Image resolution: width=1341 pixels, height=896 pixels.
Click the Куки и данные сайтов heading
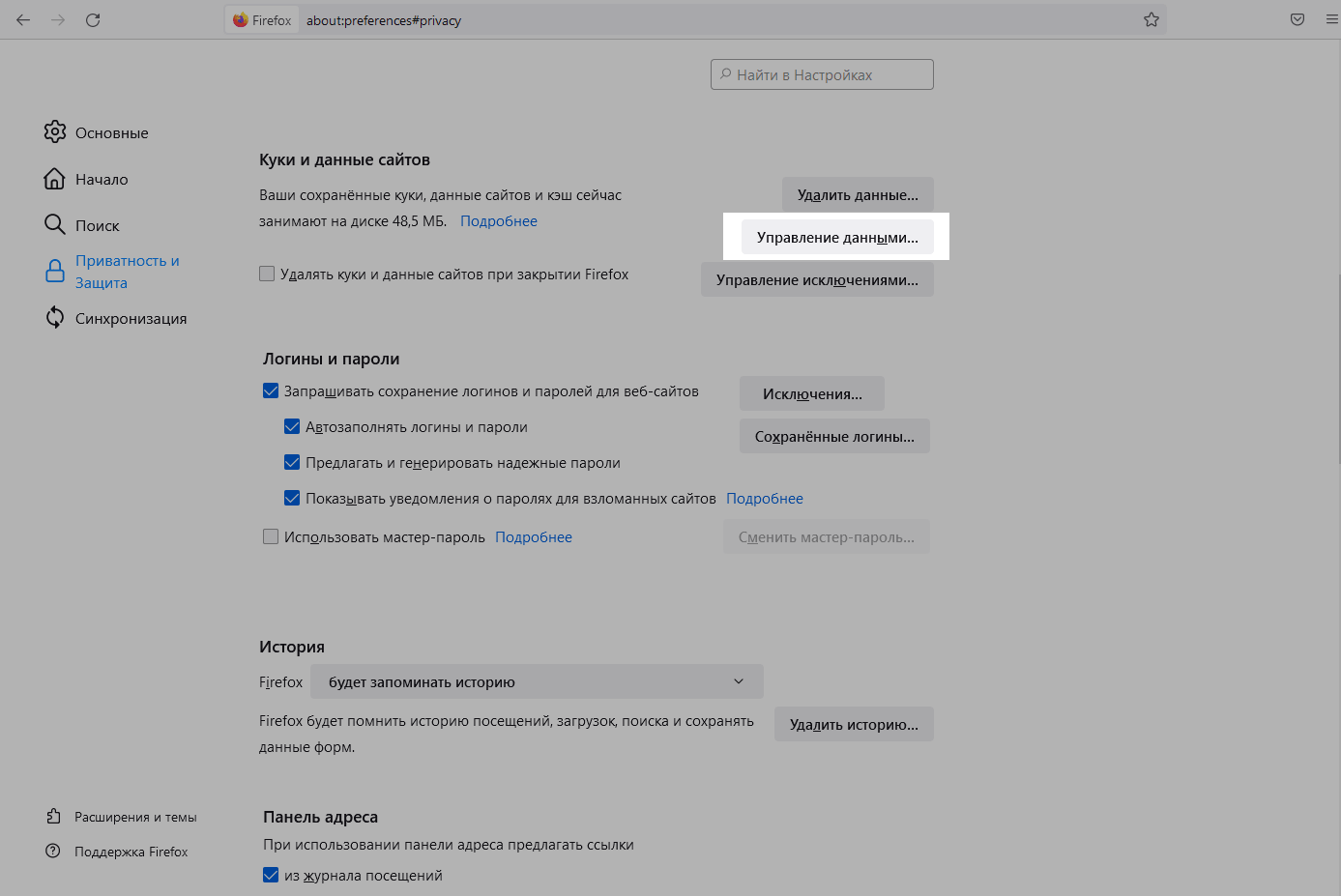click(x=344, y=159)
